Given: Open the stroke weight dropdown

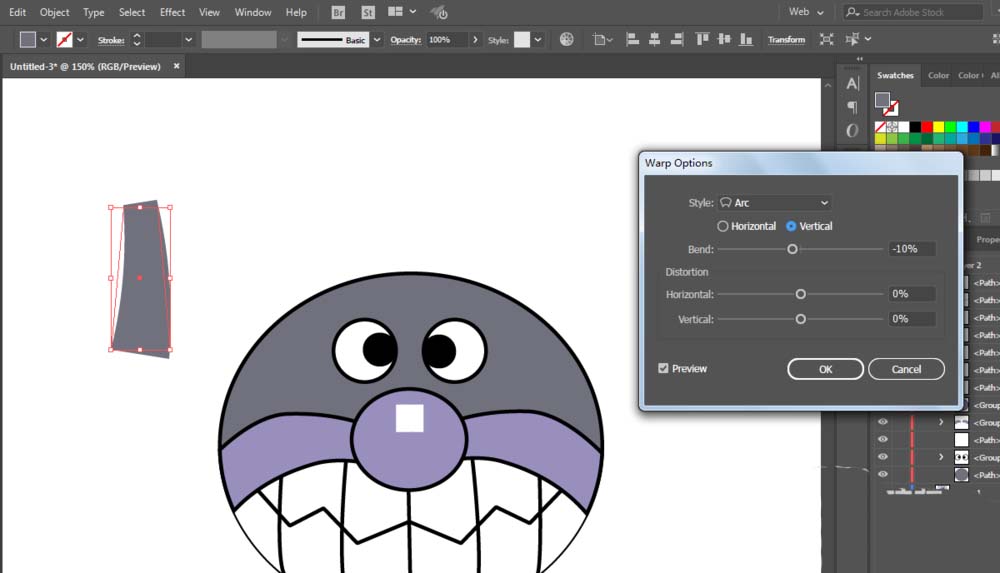Looking at the screenshot, I should [189, 40].
